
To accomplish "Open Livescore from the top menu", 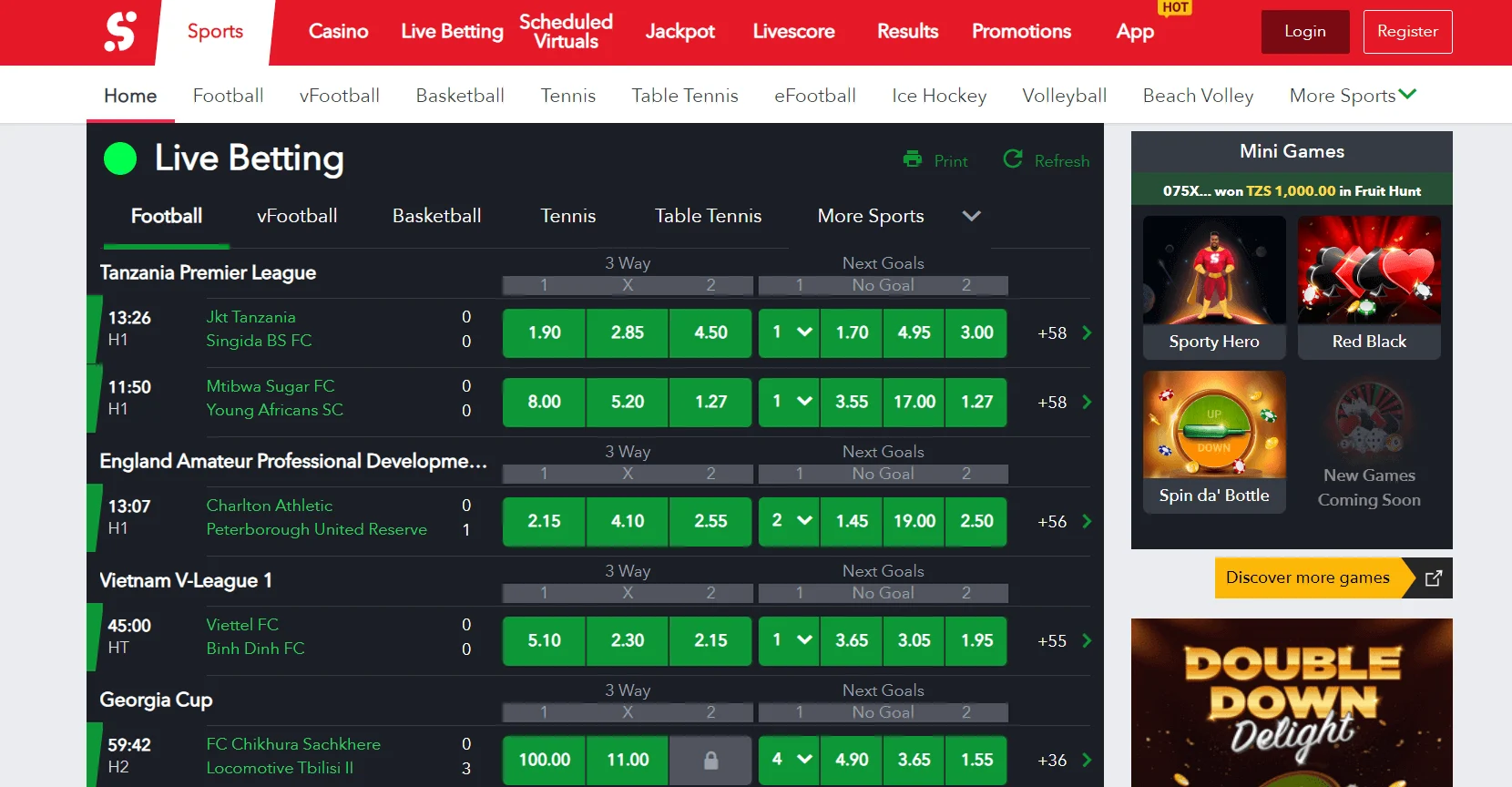I will (793, 32).
